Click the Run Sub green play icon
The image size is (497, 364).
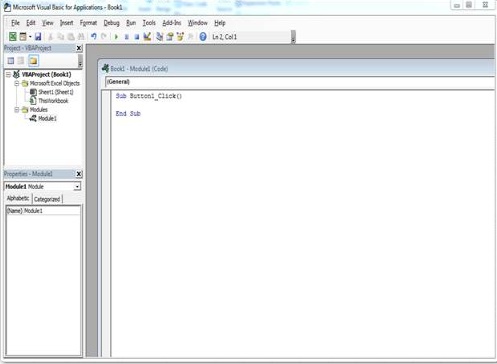[116, 37]
